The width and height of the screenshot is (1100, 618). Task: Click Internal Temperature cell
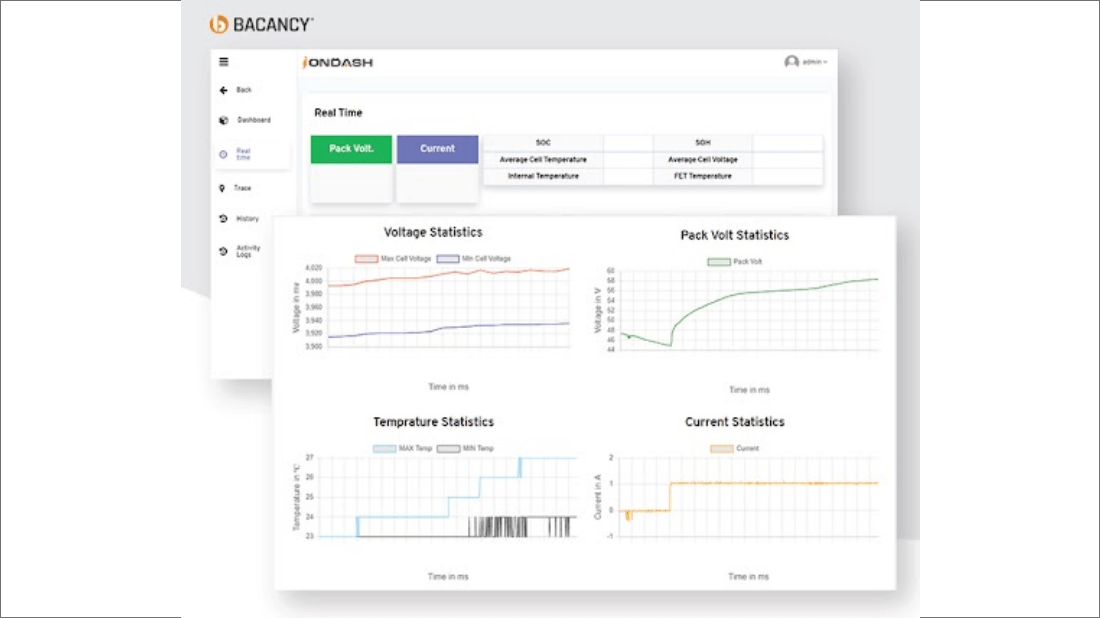pyautogui.click(x=543, y=176)
